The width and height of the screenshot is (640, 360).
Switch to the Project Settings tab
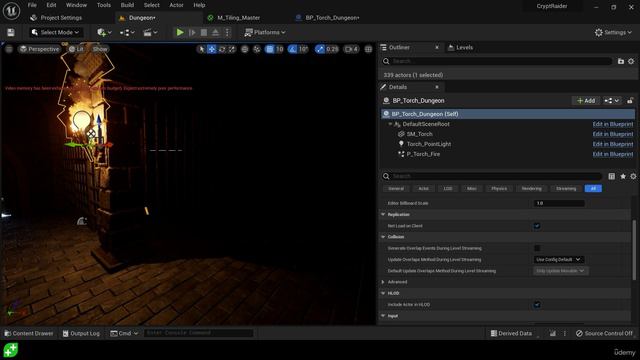click(61, 18)
